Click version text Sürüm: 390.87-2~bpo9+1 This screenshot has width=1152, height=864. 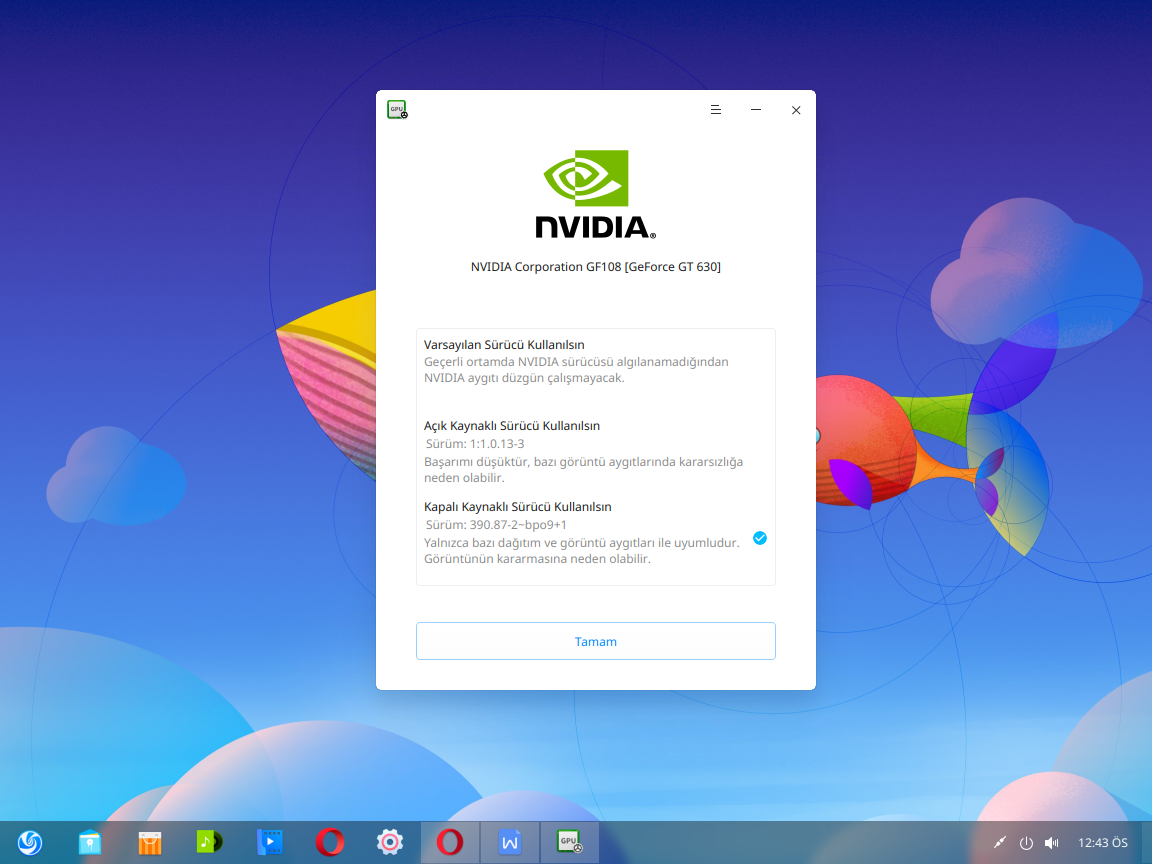click(x=496, y=525)
